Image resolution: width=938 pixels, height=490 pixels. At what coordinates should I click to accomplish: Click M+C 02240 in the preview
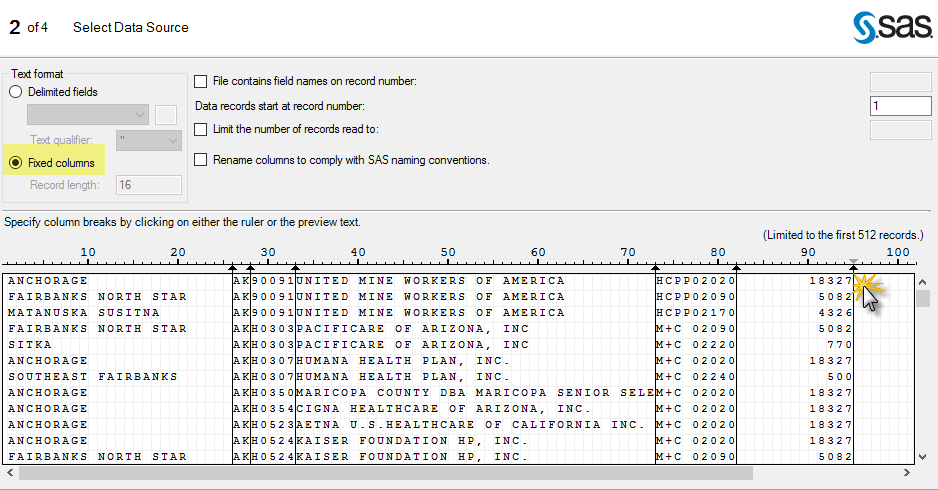pos(696,377)
